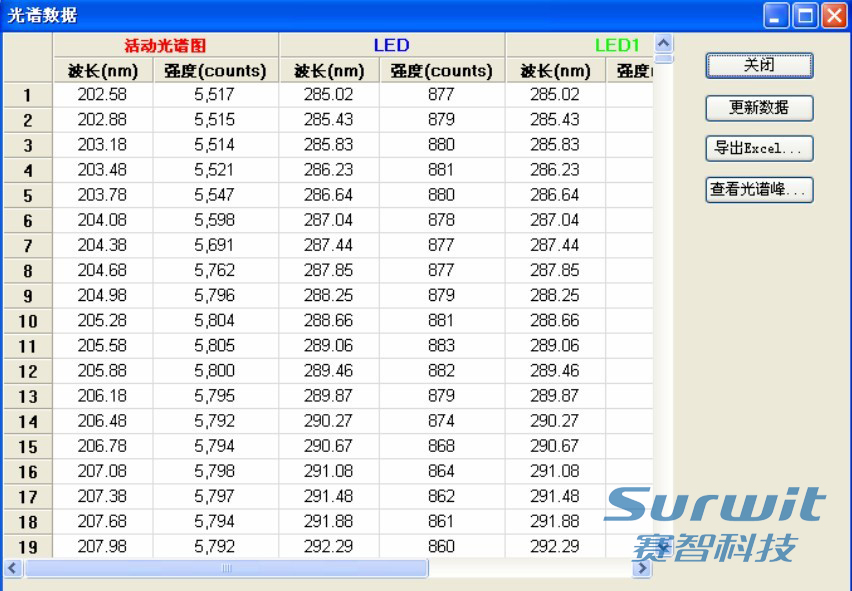Image resolution: width=852 pixels, height=591 pixels.
Task: Click 波长(nm) header under LED
Action: (x=328, y=71)
